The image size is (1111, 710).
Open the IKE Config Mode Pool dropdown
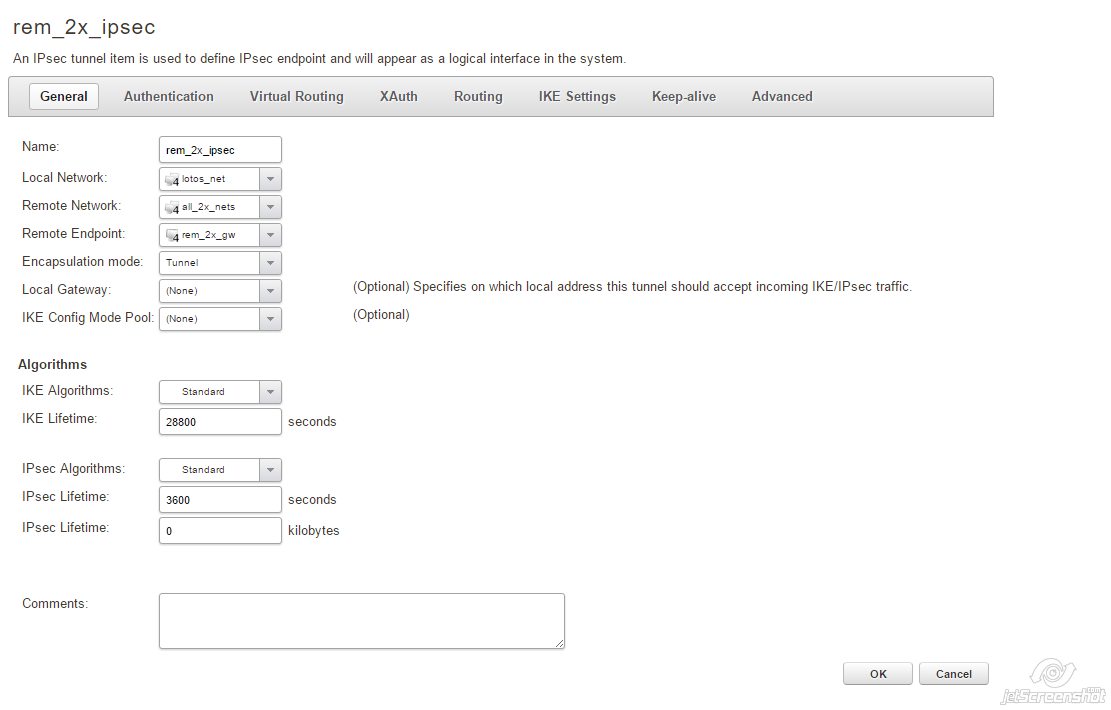point(220,319)
